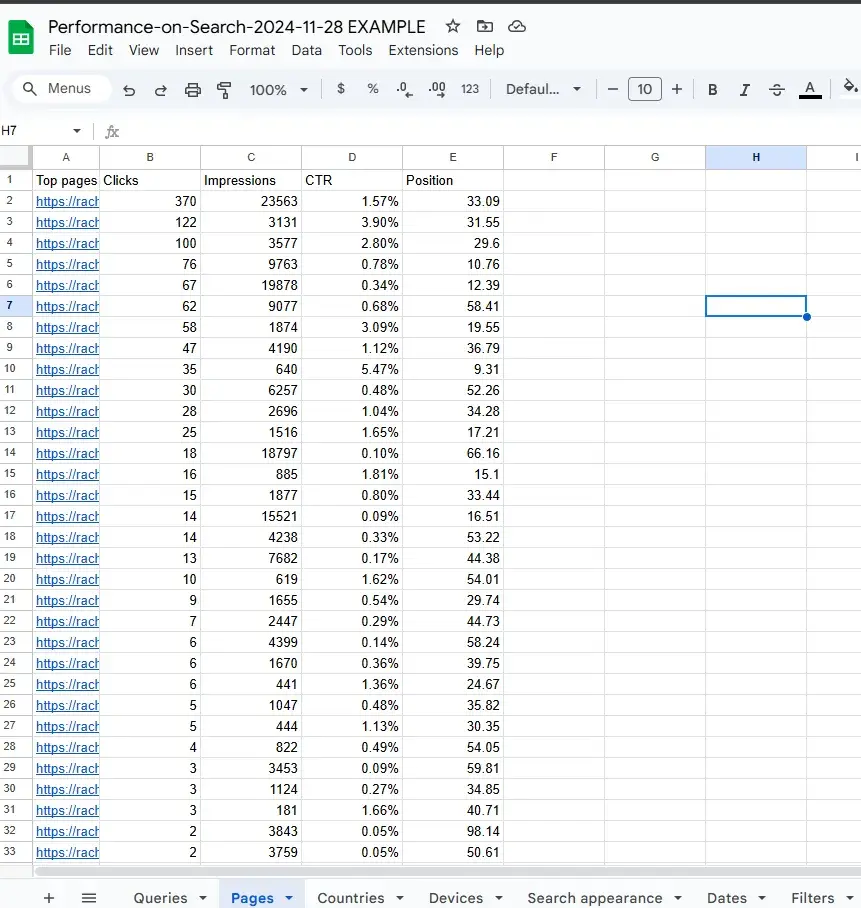Star this spreadsheet
Screen dimensions: 861x908
pyautogui.click(x=453, y=26)
